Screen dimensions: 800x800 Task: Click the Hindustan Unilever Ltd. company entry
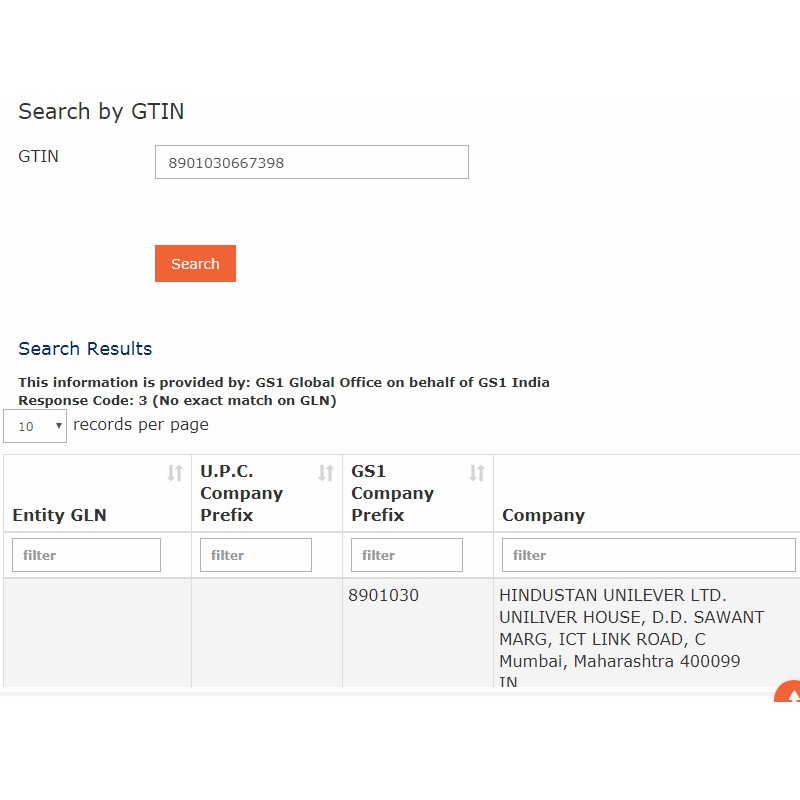[x=612, y=595]
